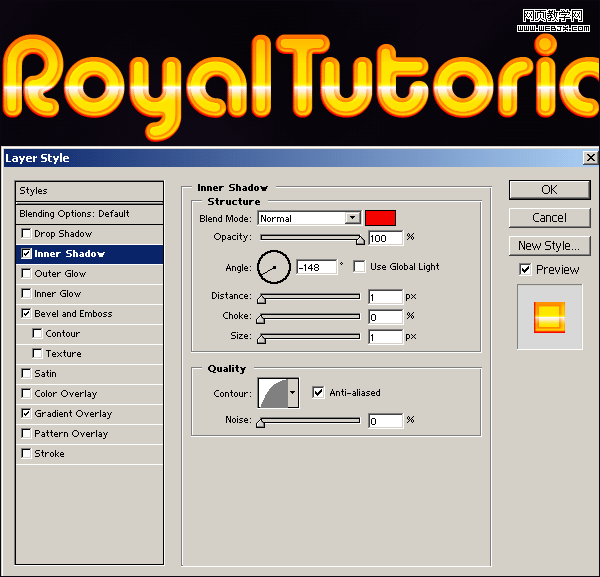The height and width of the screenshot is (577, 600).
Task: Click the angle dial control
Action: [x=274, y=267]
